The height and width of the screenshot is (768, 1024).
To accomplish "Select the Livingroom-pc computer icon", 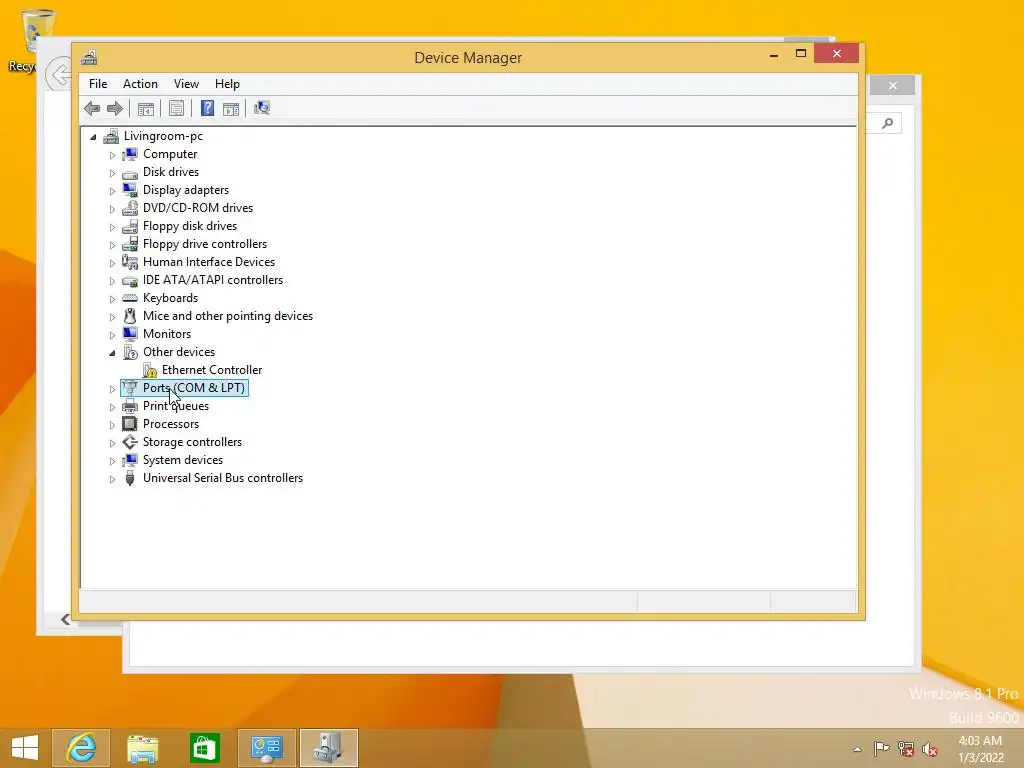I will (111, 136).
